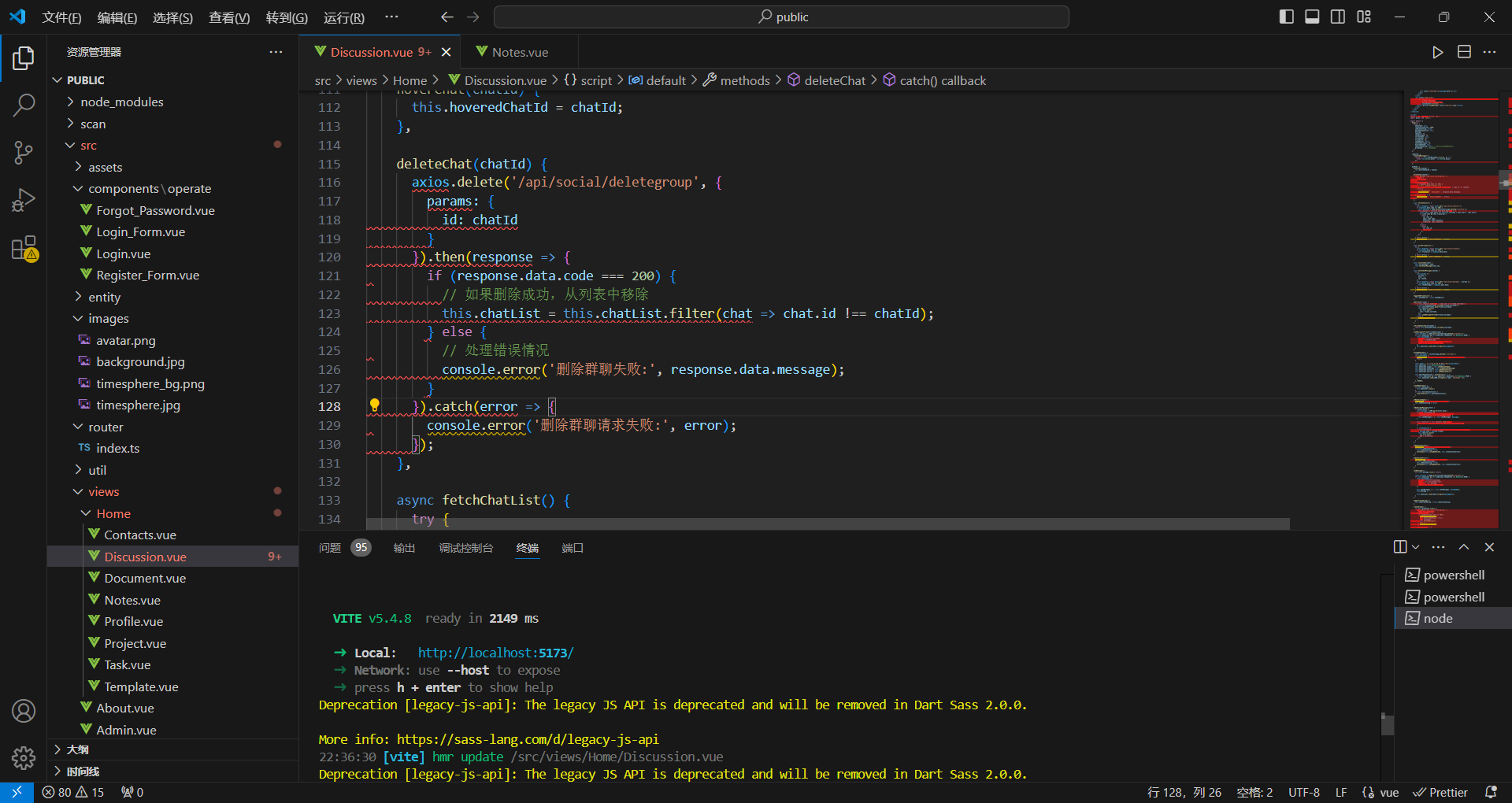Collapse the views folder
The width and height of the screenshot is (1512, 803).
coord(103,492)
